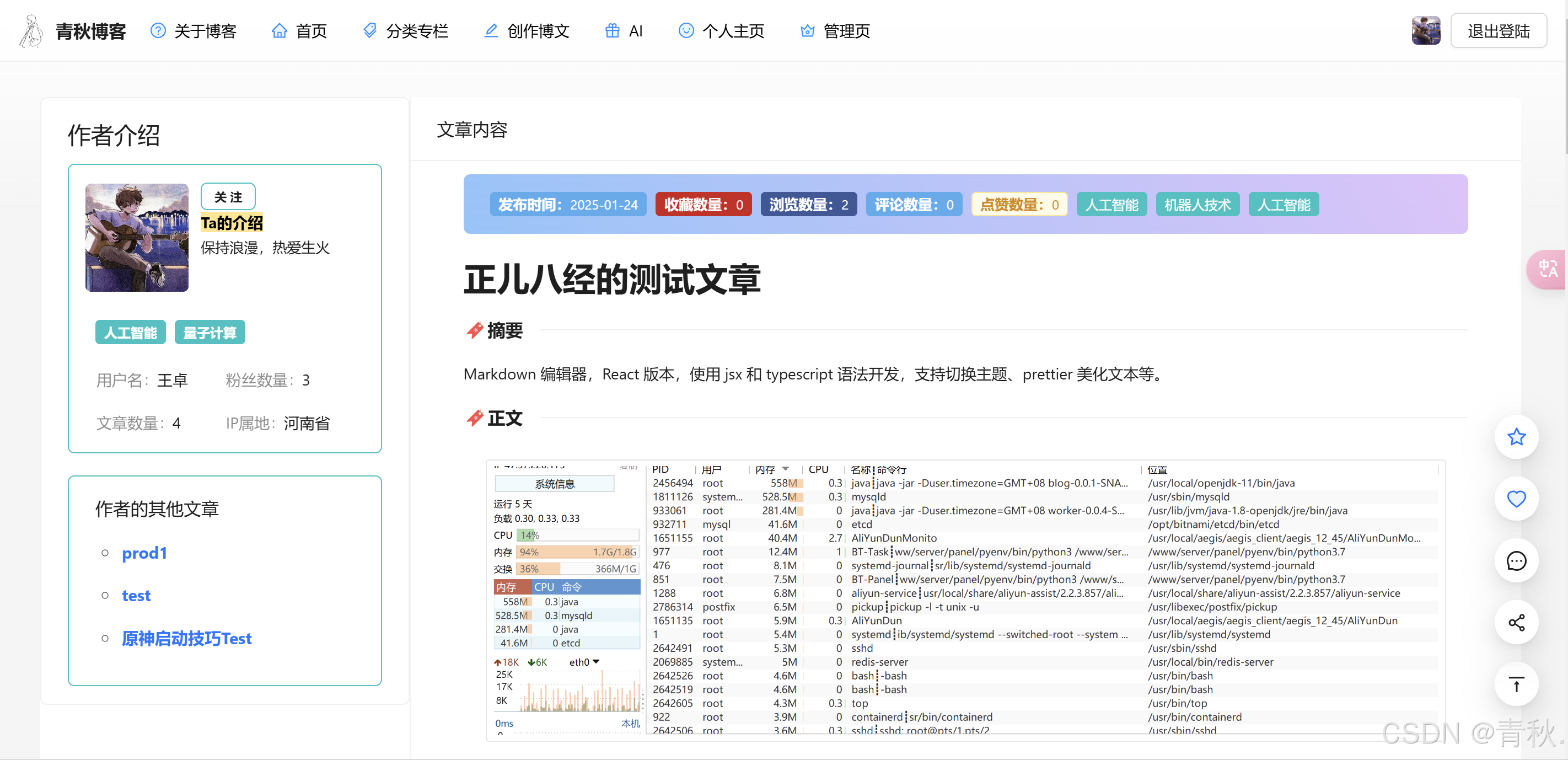Toggle follow with 关注 button

[228, 197]
